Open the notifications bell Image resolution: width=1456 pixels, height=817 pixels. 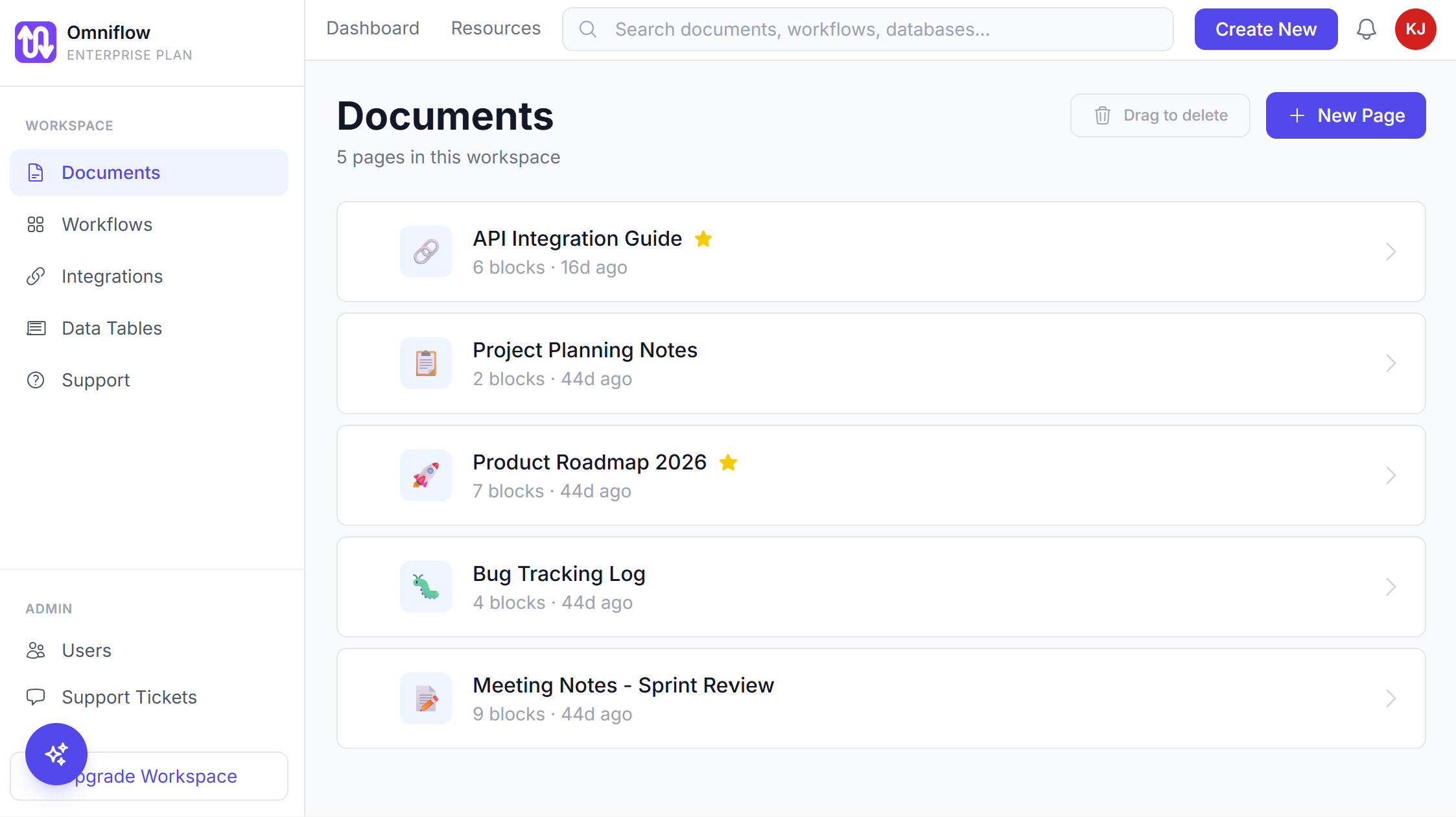tap(1367, 29)
